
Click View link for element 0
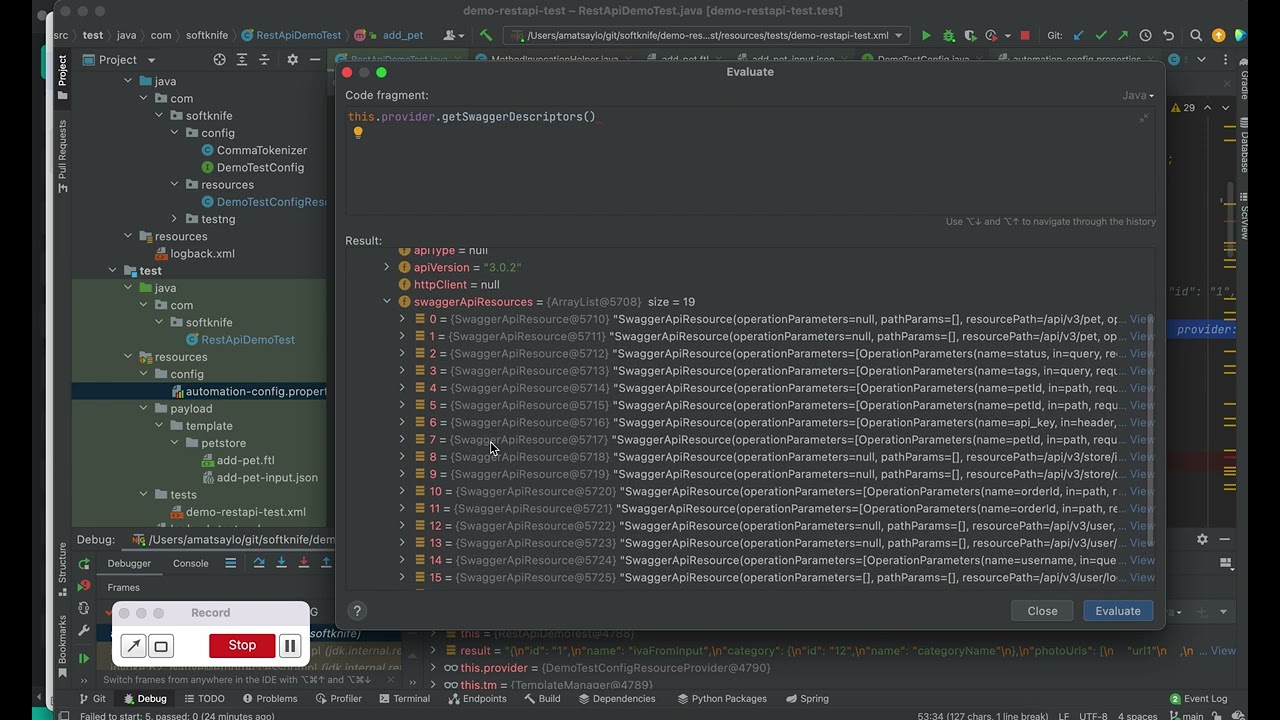[x=1141, y=319]
